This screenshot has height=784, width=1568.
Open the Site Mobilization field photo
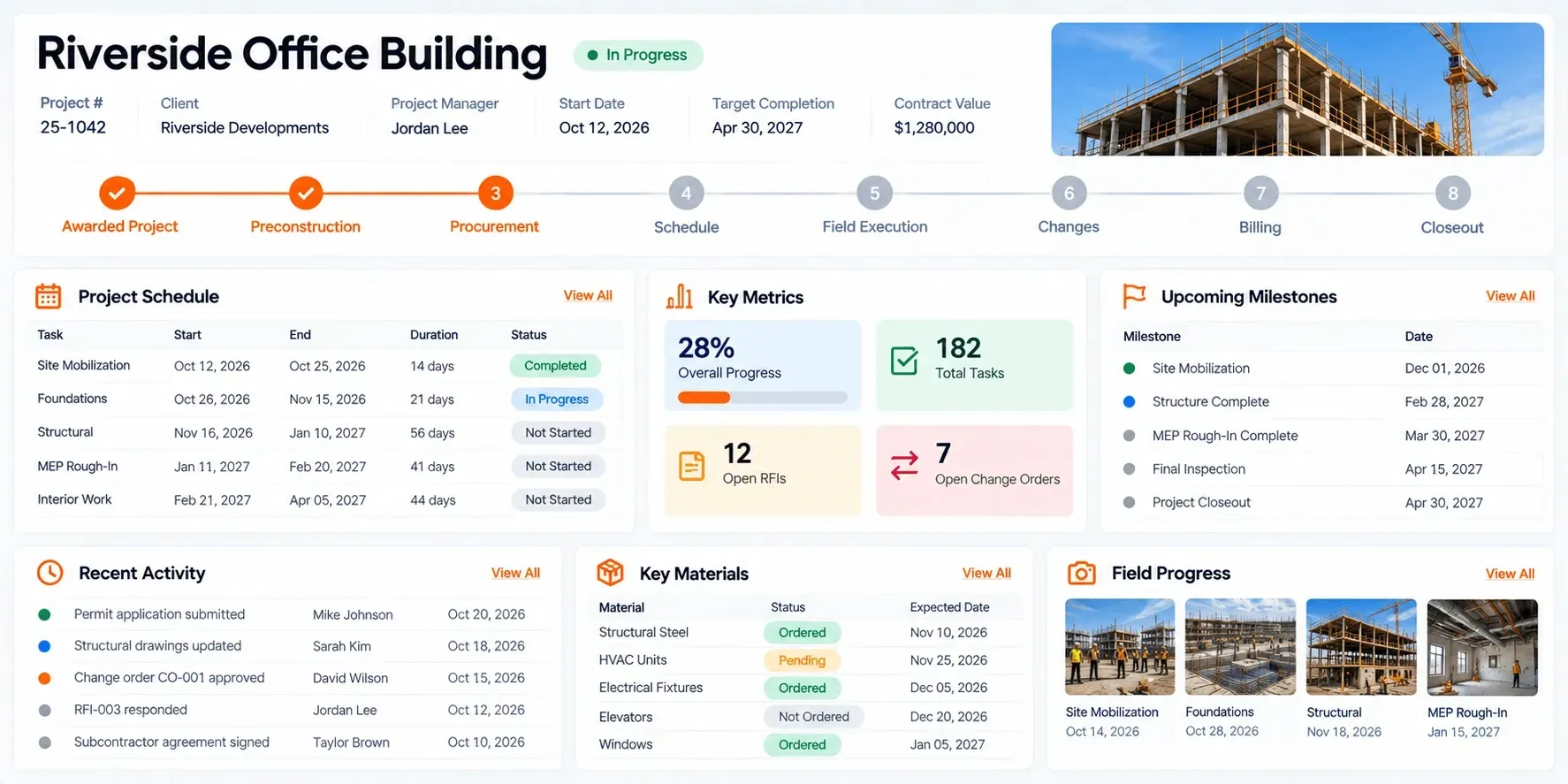(1120, 647)
